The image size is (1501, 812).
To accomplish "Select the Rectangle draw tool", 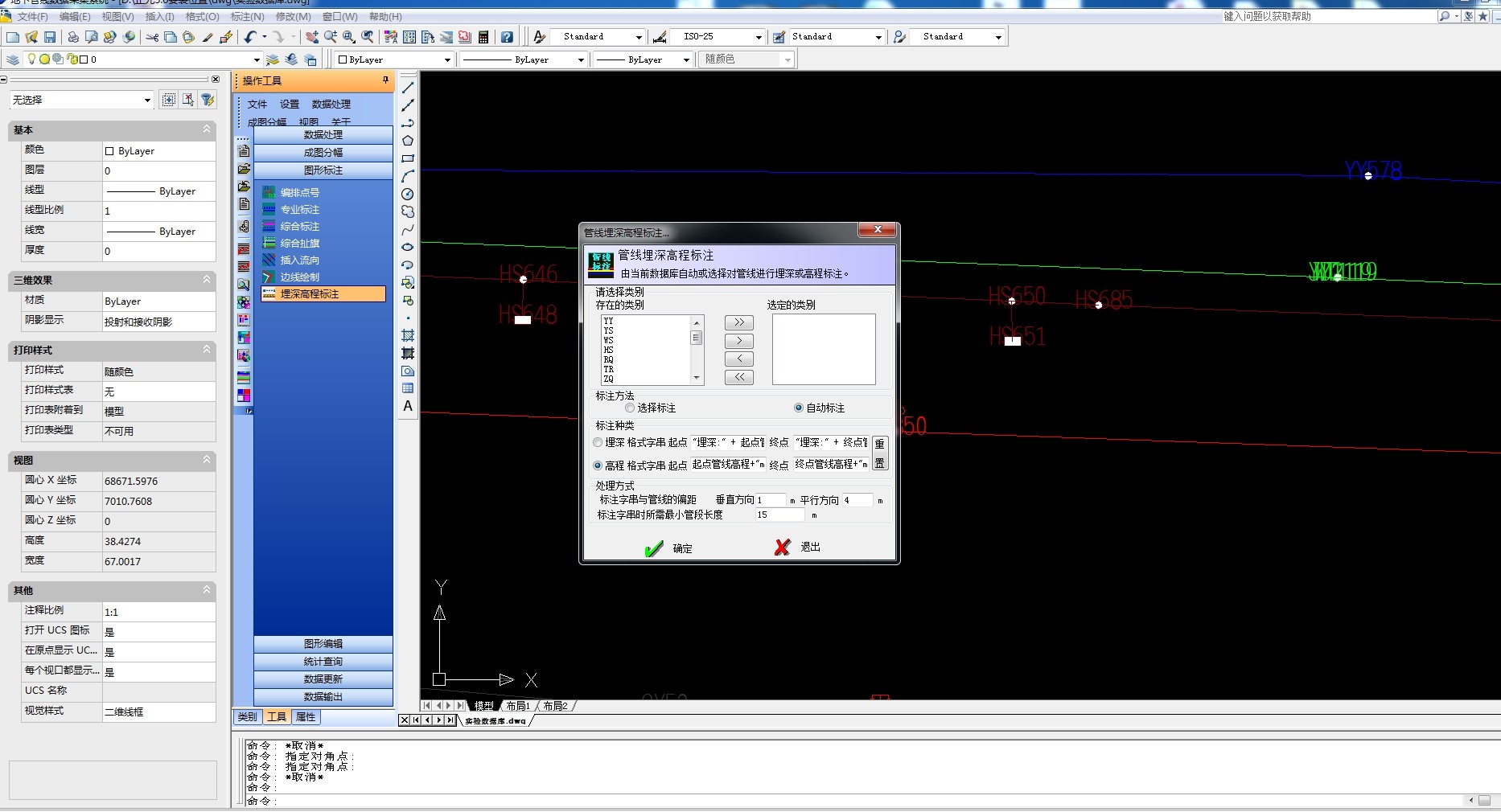I will click(408, 158).
